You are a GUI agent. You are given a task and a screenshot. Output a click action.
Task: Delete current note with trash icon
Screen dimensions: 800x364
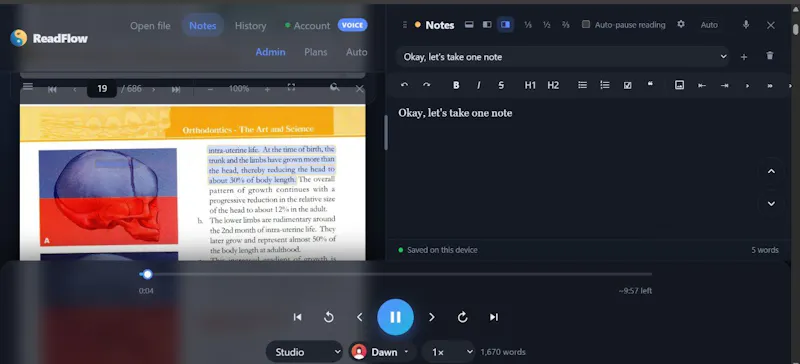(770, 56)
